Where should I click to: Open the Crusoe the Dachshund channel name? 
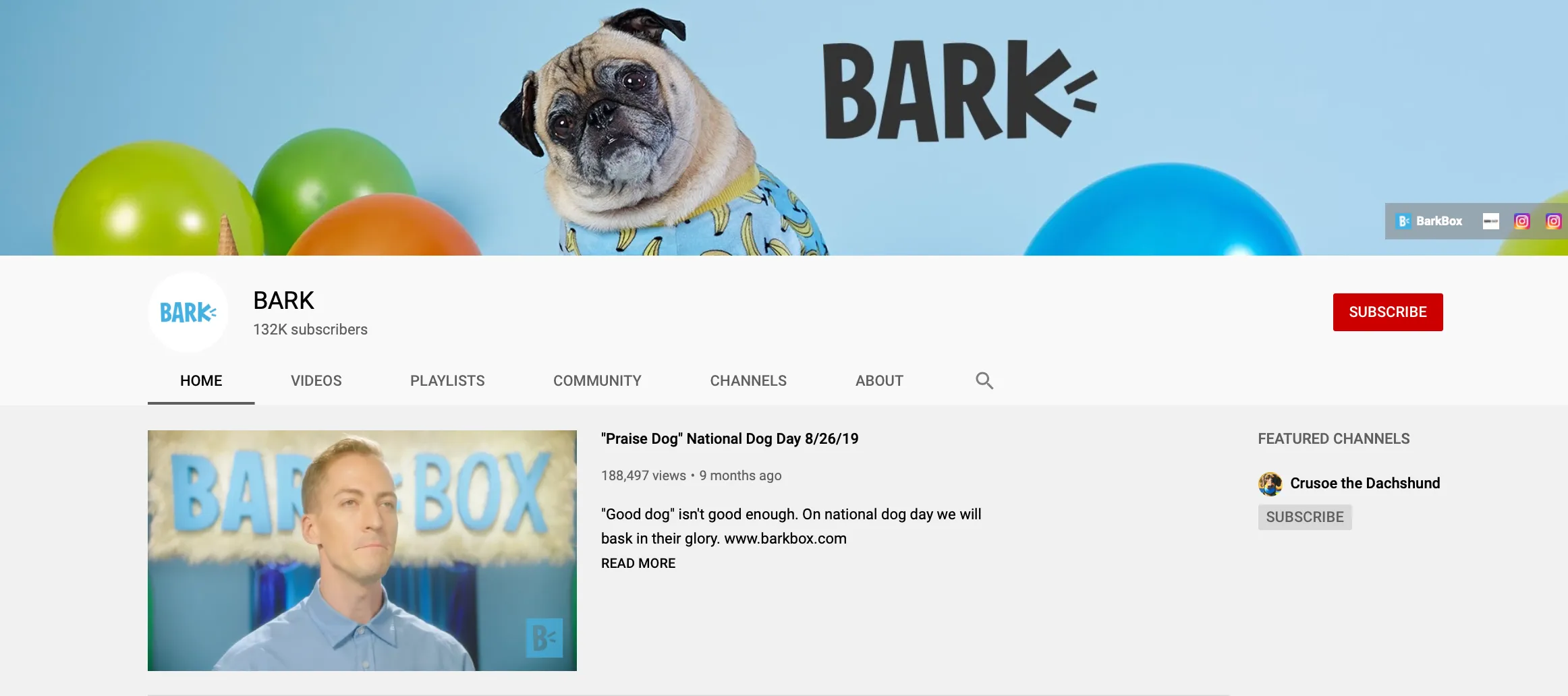[x=1365, y=484]
